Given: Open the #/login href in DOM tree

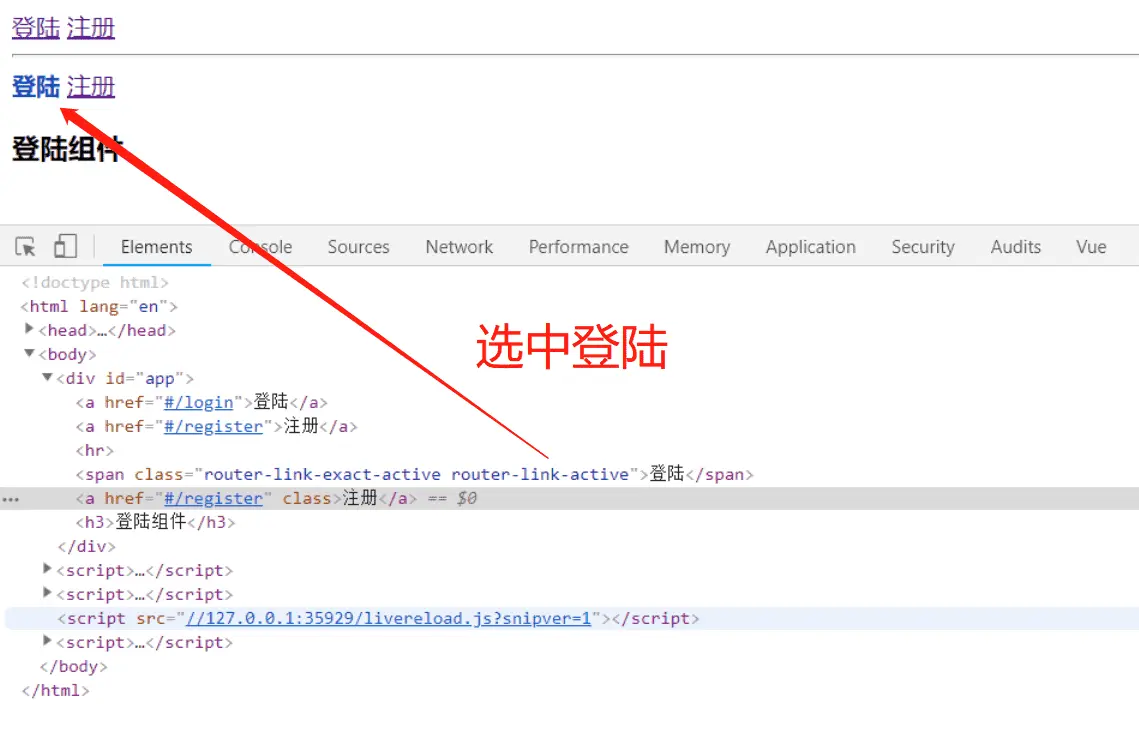Looking at the screenshot, I should (198, 402).
